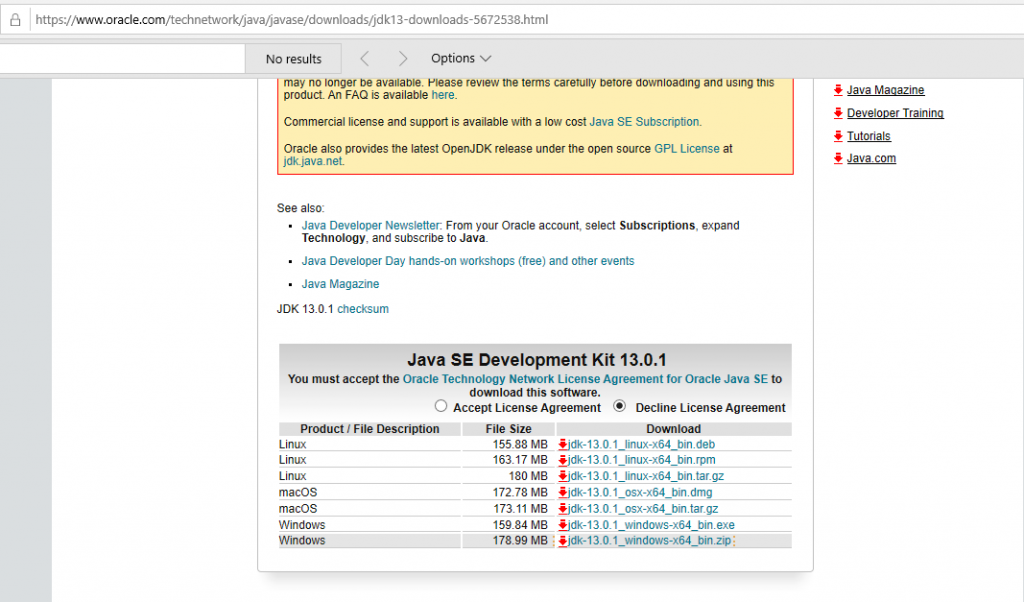
Task: Click download icon for osx-x64_bin.tar.gz
Action: (562, 509)
